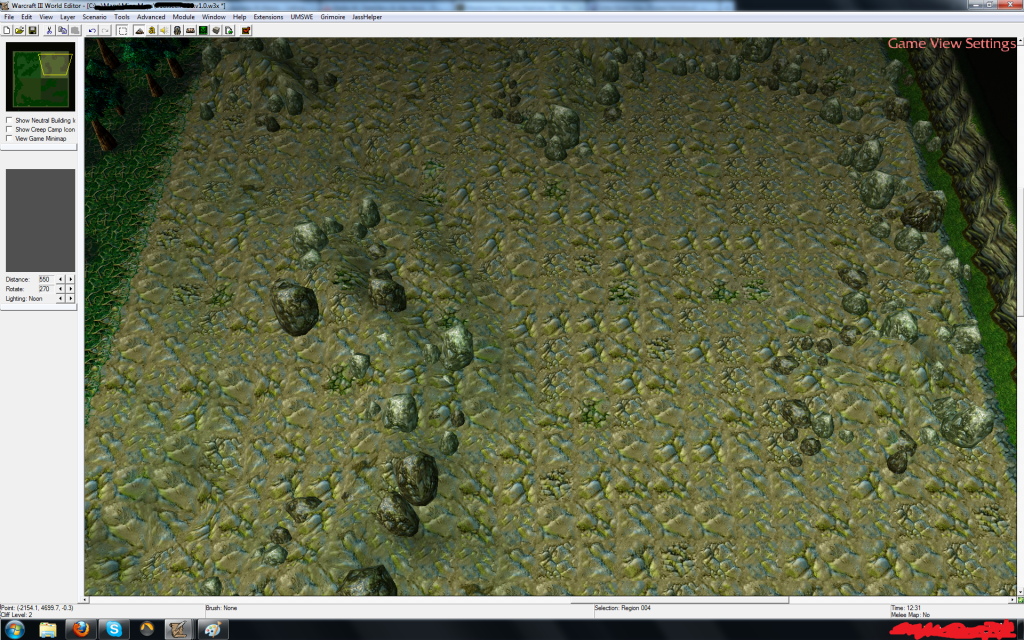Screen dimensions: 1024x640
Task: Switch to Firefox in the taskbar
Action: (x=81, y=630)
